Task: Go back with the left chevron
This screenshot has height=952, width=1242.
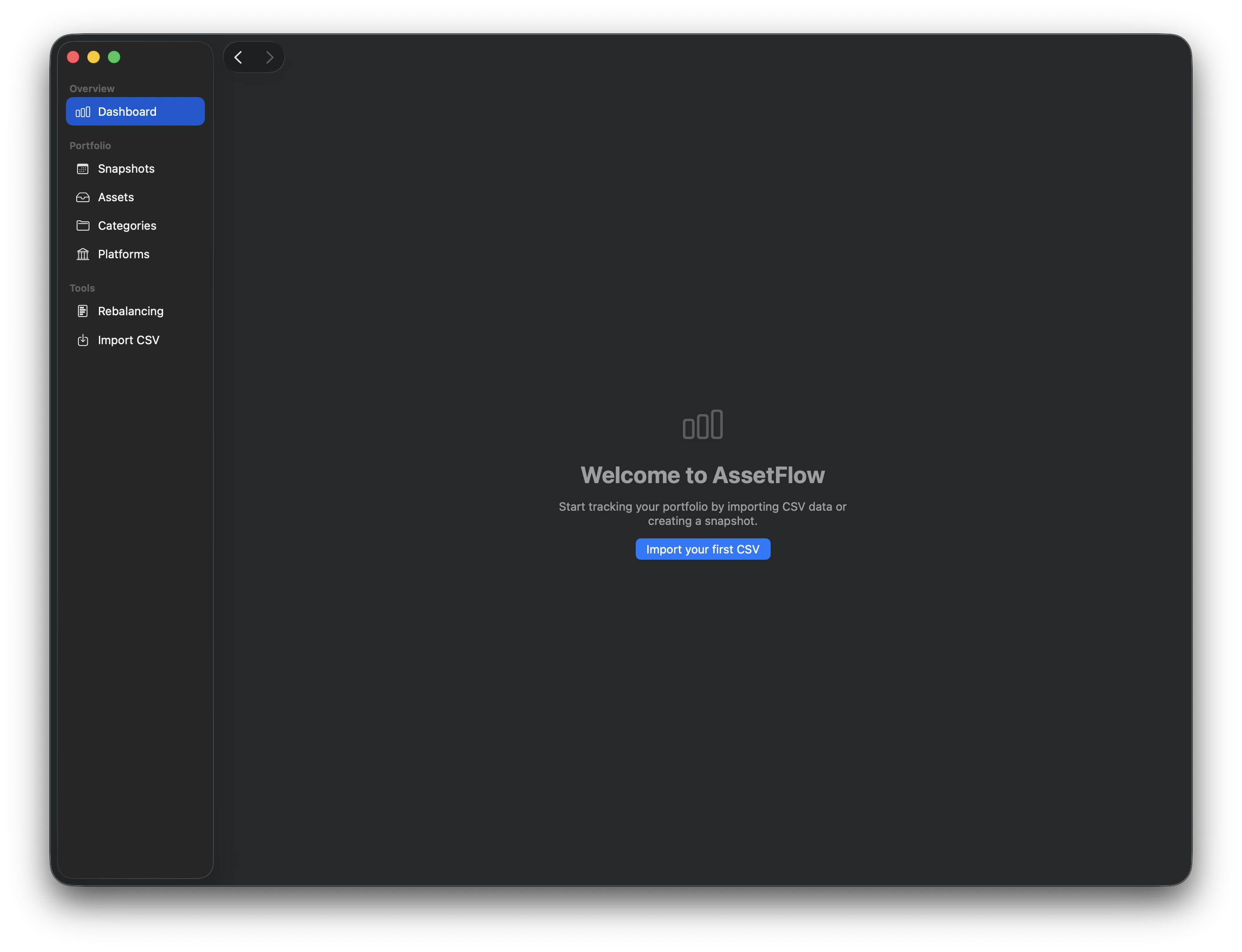Action: pyautogui.click(x=238, y=57)
